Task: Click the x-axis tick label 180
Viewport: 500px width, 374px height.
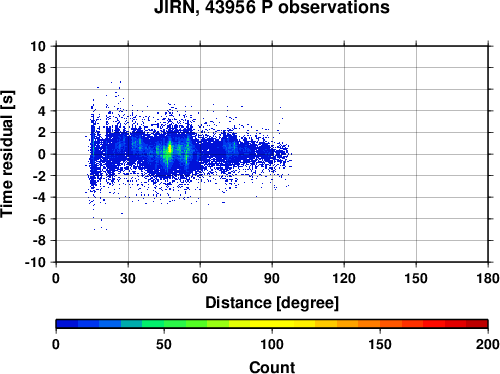Action: [488, 278]
